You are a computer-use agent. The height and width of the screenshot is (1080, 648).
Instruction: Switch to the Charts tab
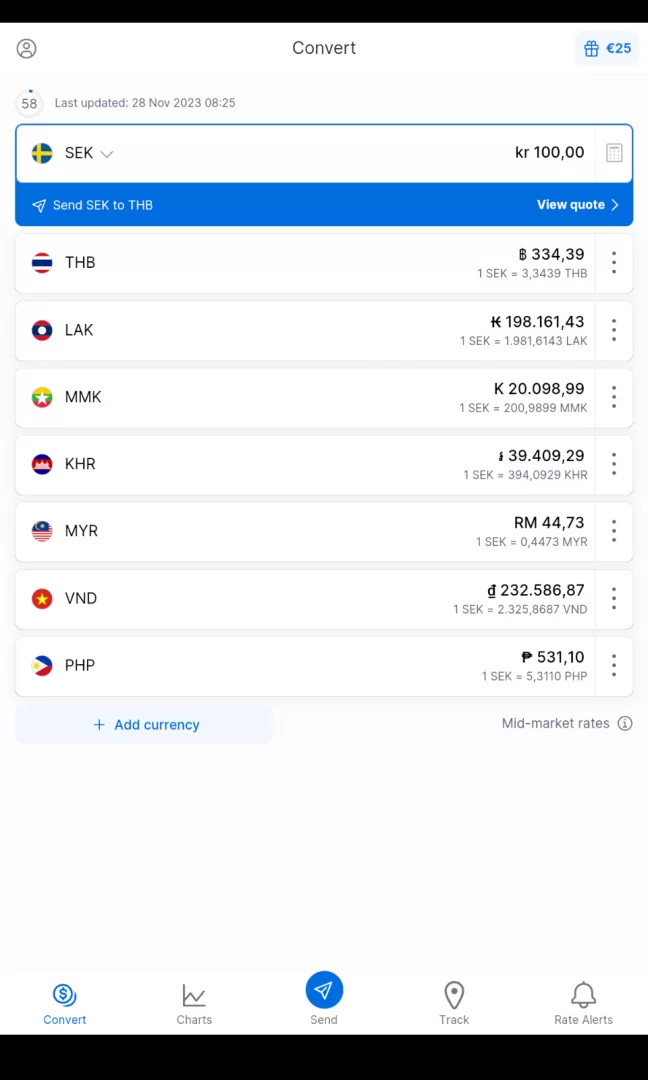(x=194, y=1003)
